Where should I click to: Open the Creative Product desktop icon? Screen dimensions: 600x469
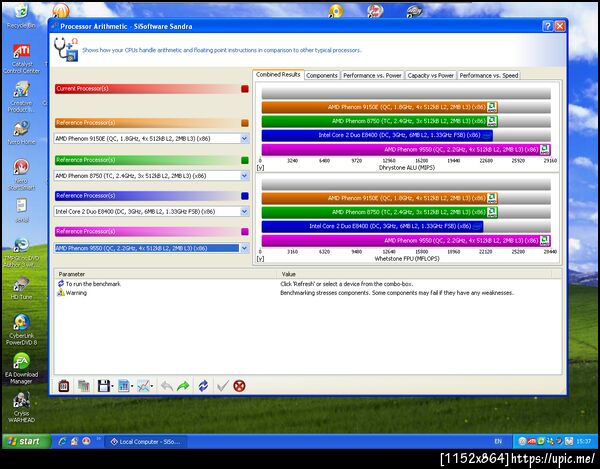click(21, 97)
